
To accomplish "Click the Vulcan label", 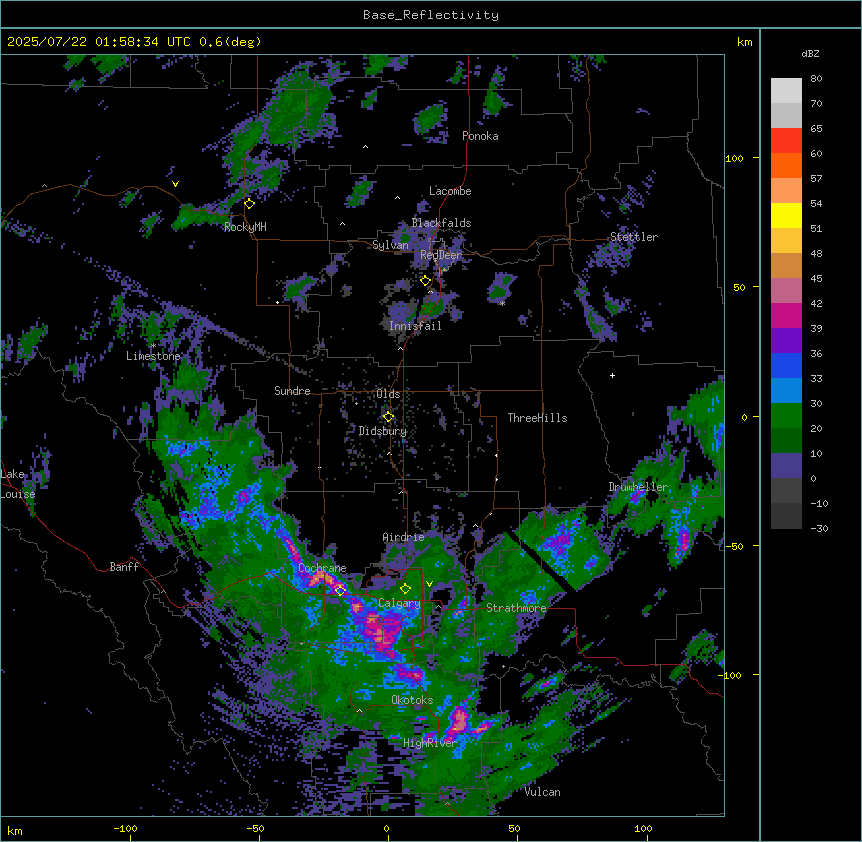I will pos(542,792).
